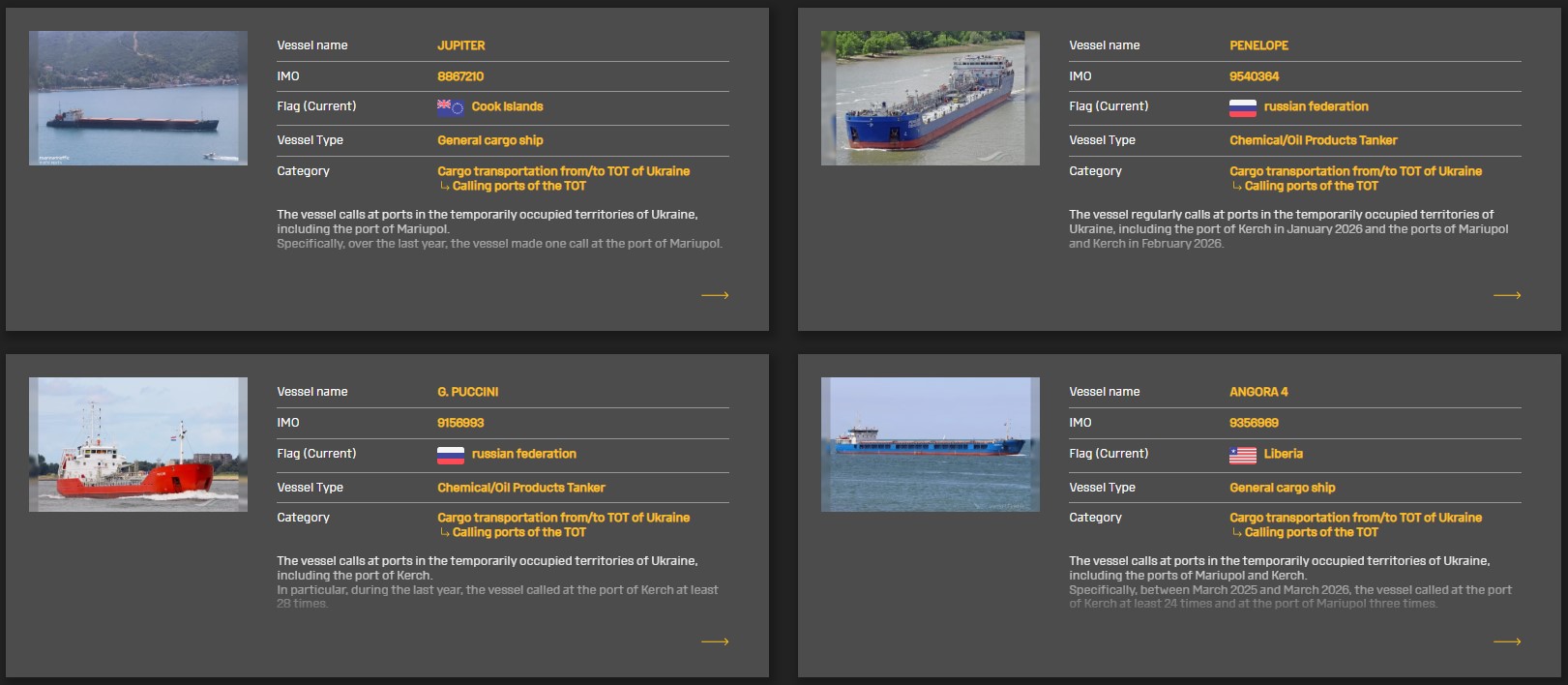This screenshot has width=1568, height=685.
Task: Select IMO number 9156993
Action: point(460,423)
